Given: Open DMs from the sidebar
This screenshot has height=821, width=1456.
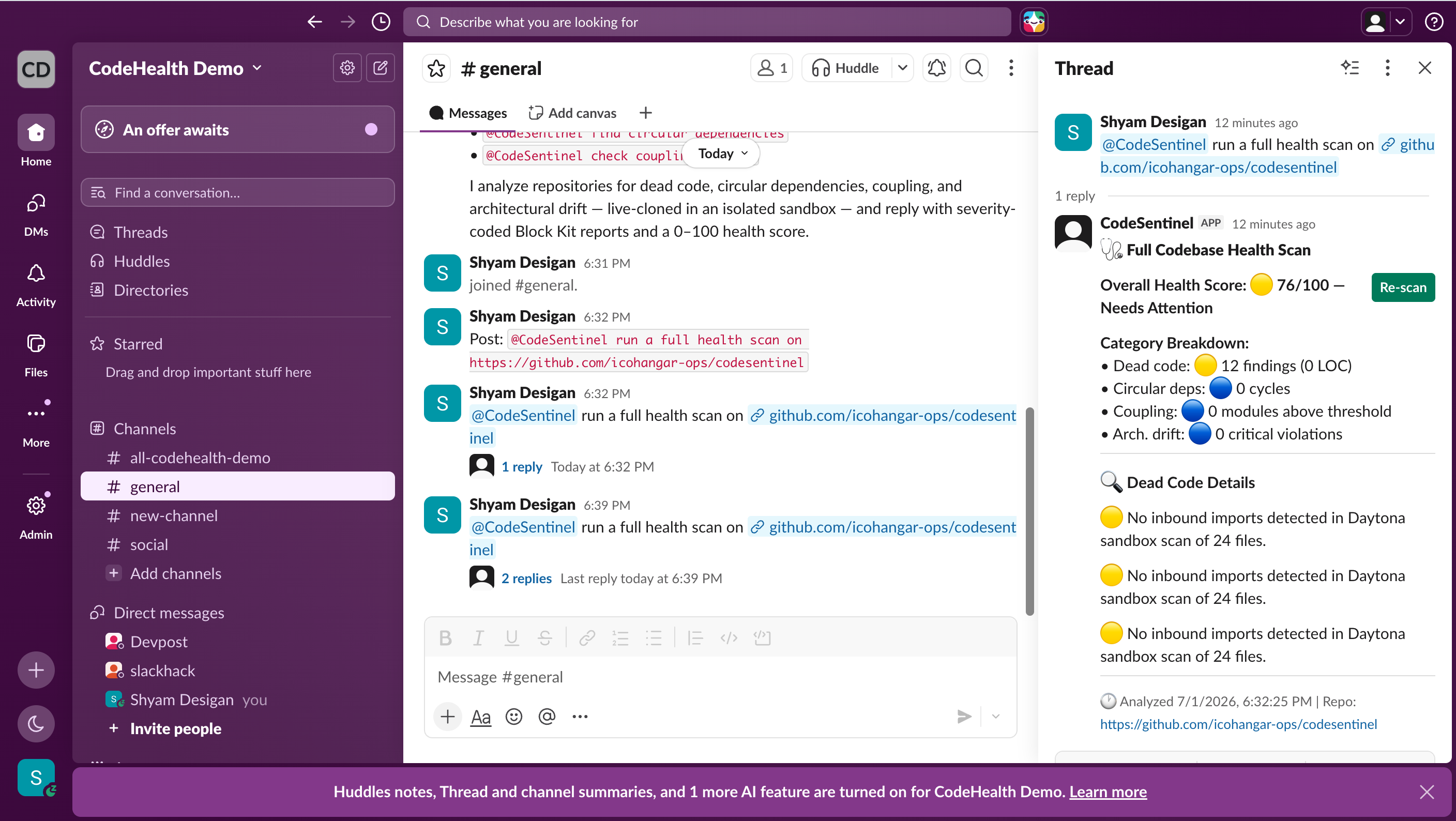Looking at the screenshot, I should pos(36,215).
